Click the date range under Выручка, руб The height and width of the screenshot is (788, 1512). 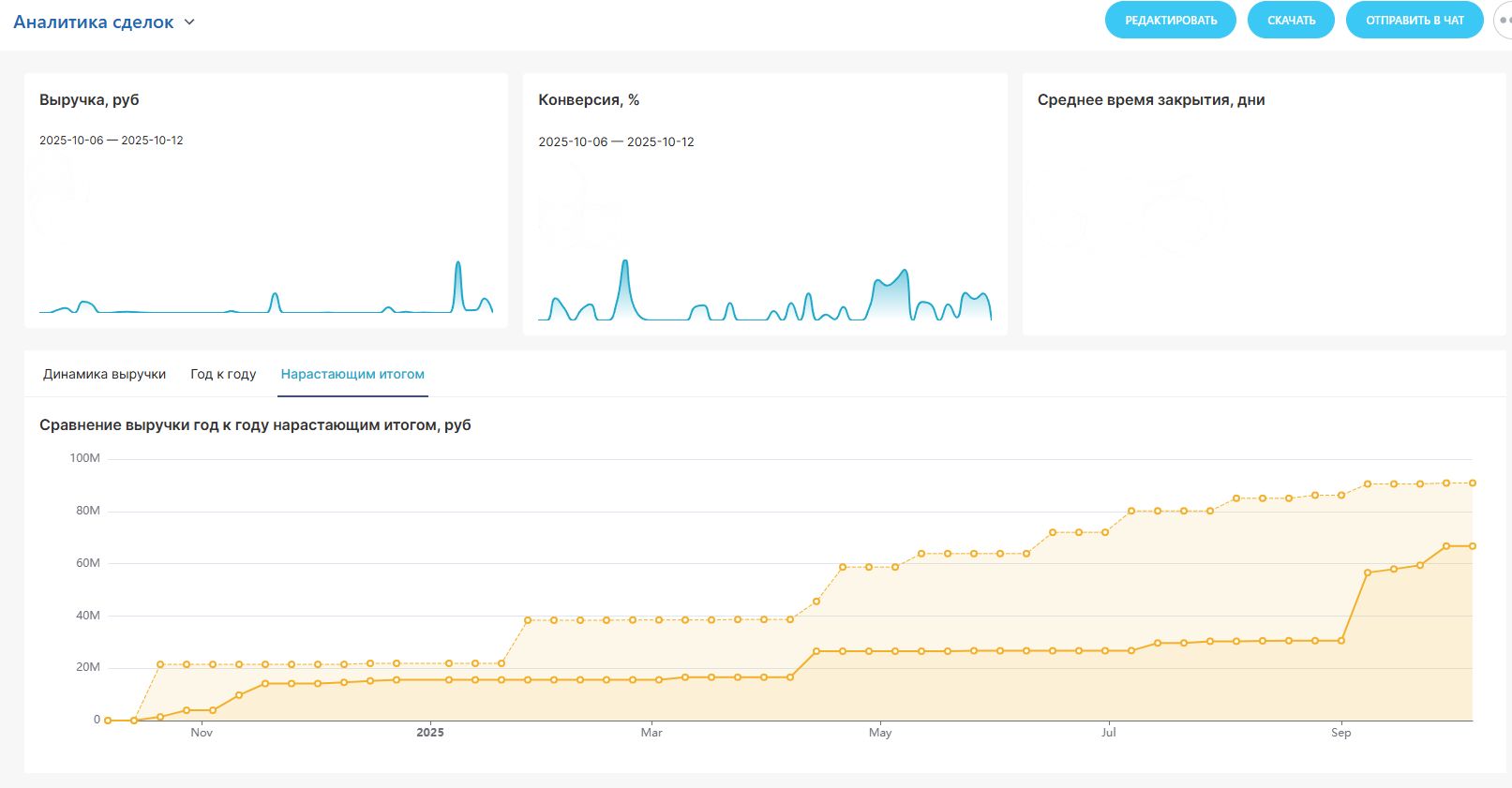[x=112, y=141]
